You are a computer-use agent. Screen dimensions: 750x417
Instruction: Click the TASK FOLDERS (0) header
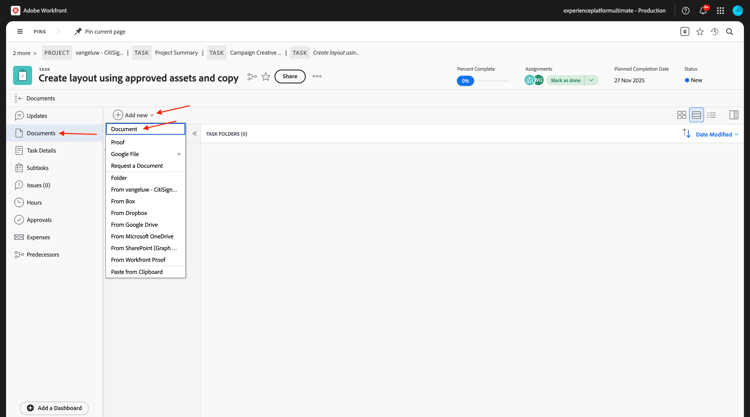[227, 134]
